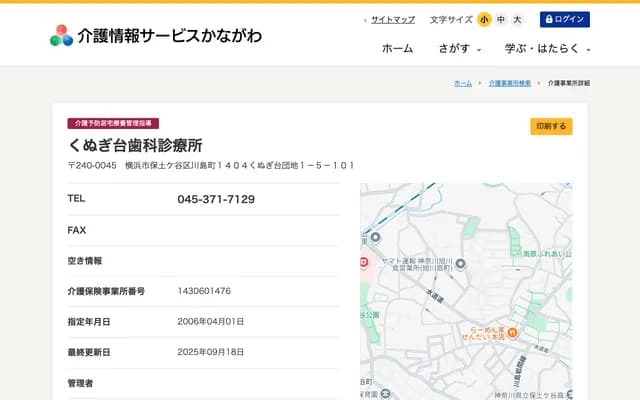This screenshot has width=640, height=400.
Task: Expand the 学ぶ・はたらく dropdown menu
Action: [547, 49]
